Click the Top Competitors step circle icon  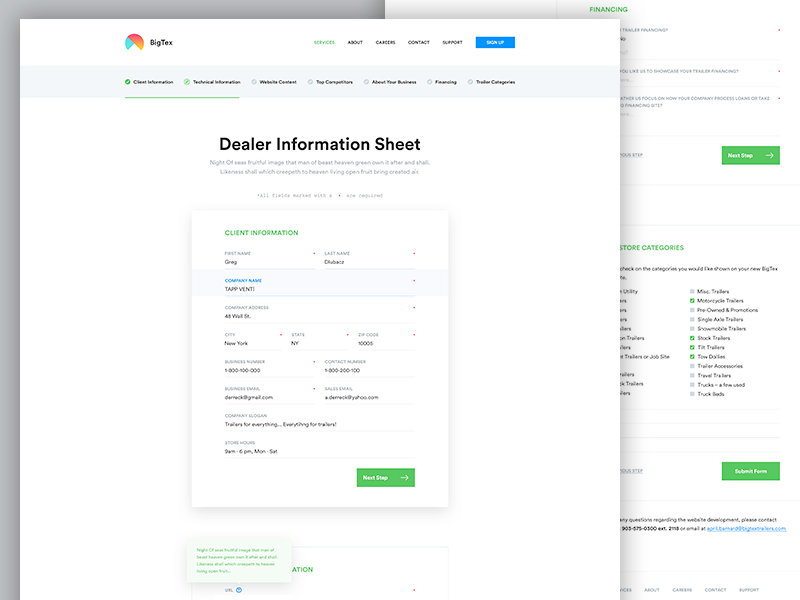tap(310, 82)
